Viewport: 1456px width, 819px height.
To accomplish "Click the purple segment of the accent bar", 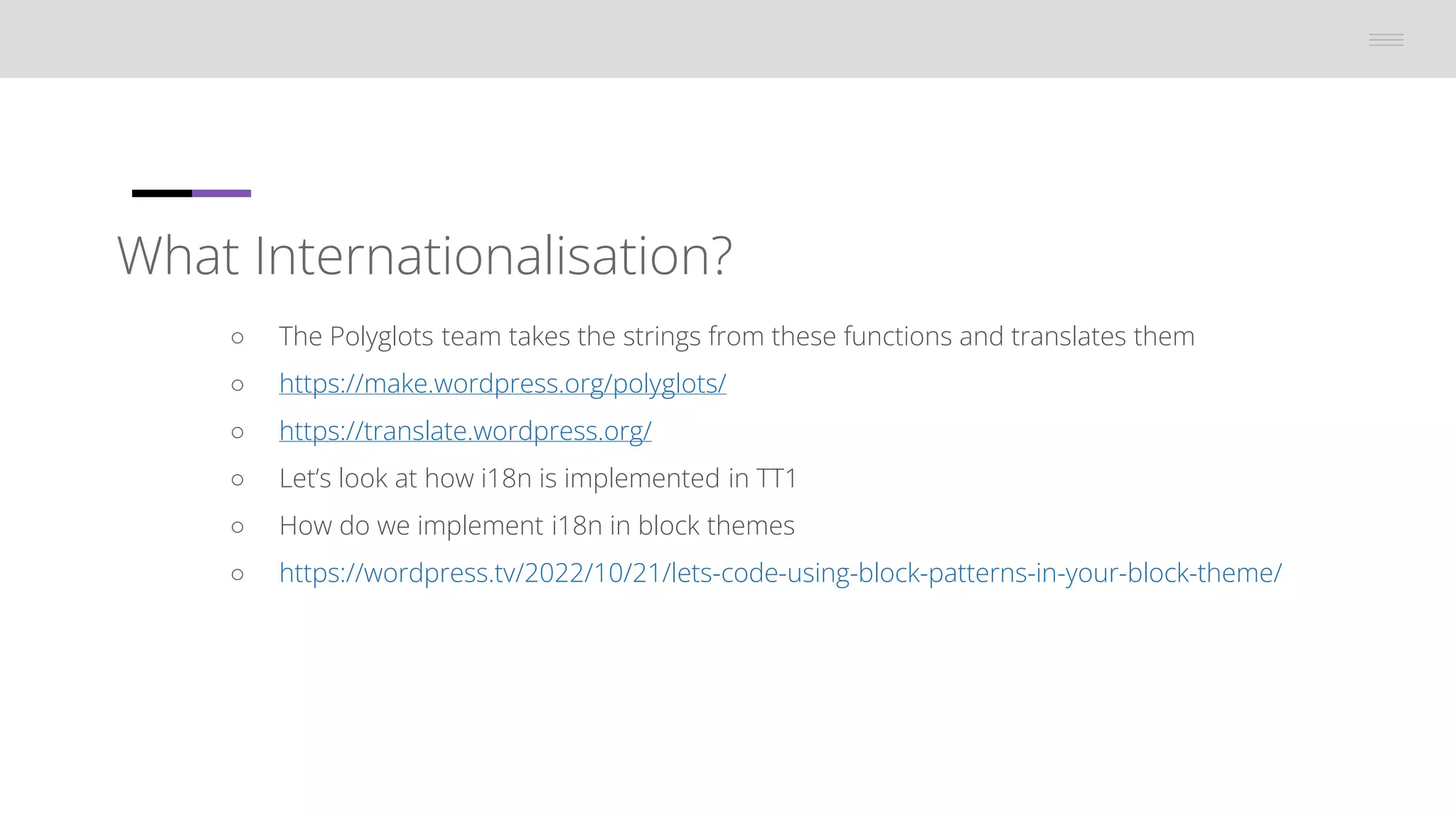I will [x=221, y=193].
